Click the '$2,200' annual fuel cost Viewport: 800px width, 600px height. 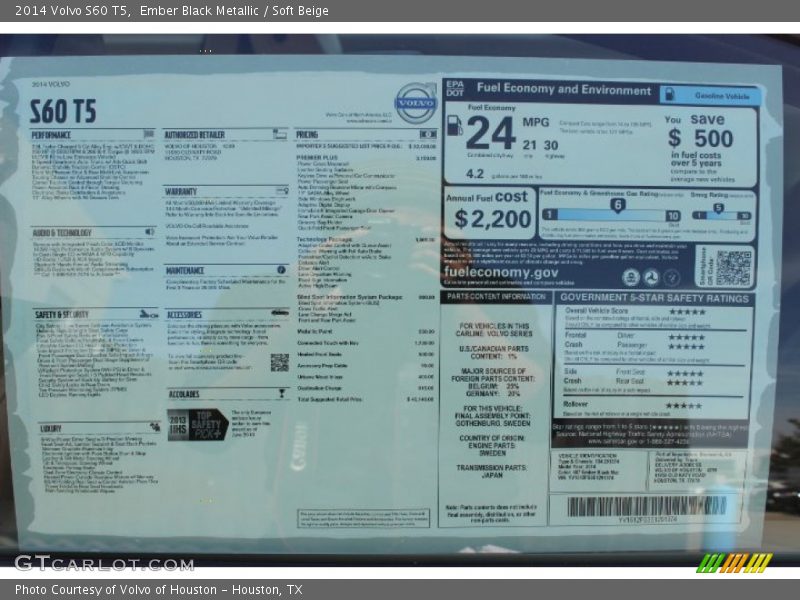click(492, 219)
